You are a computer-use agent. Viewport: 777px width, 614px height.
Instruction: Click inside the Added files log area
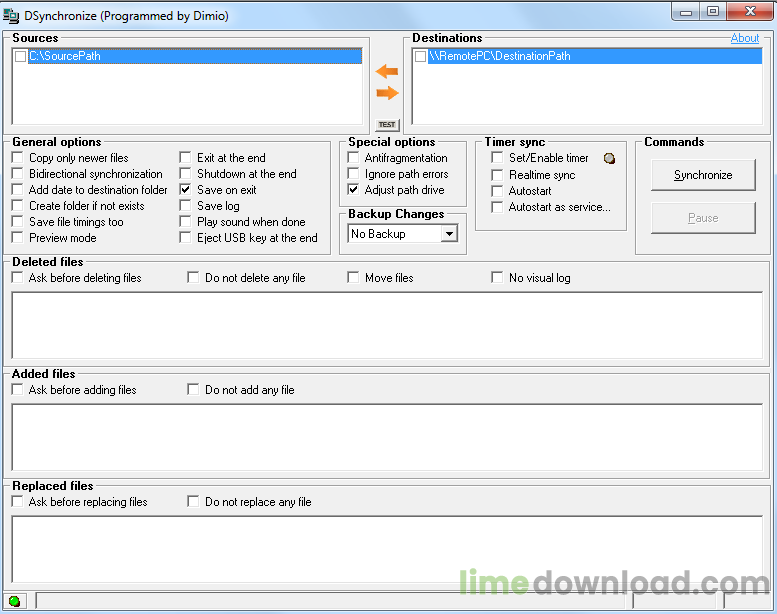click(388, 437)
